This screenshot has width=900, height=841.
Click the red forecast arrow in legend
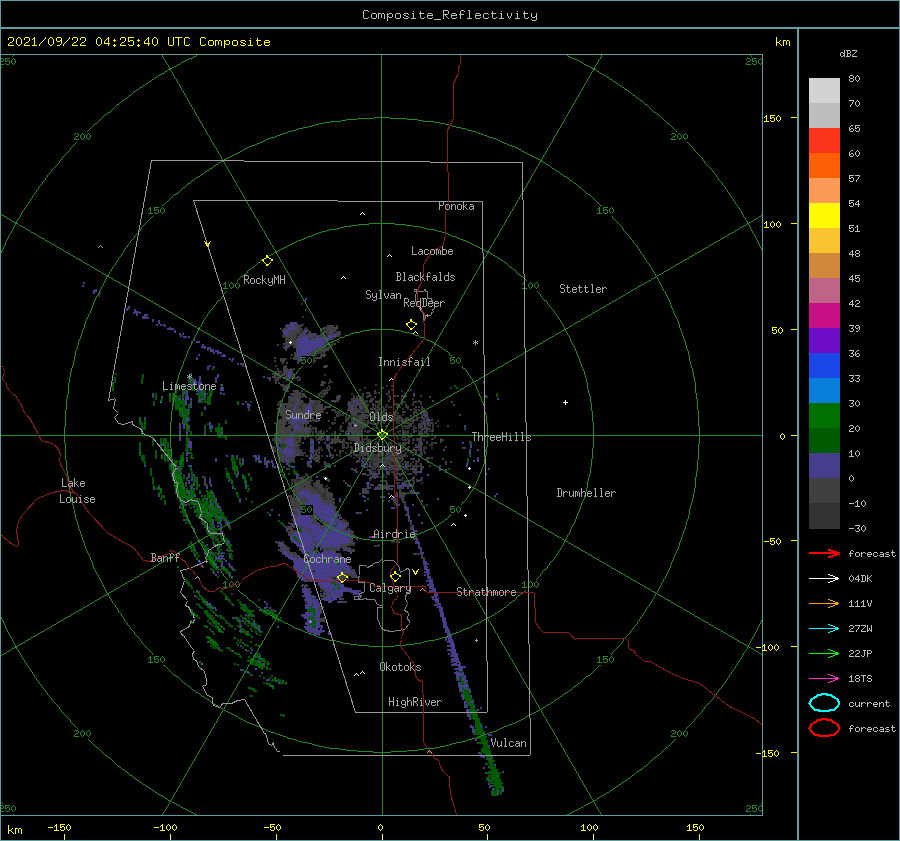824,553
